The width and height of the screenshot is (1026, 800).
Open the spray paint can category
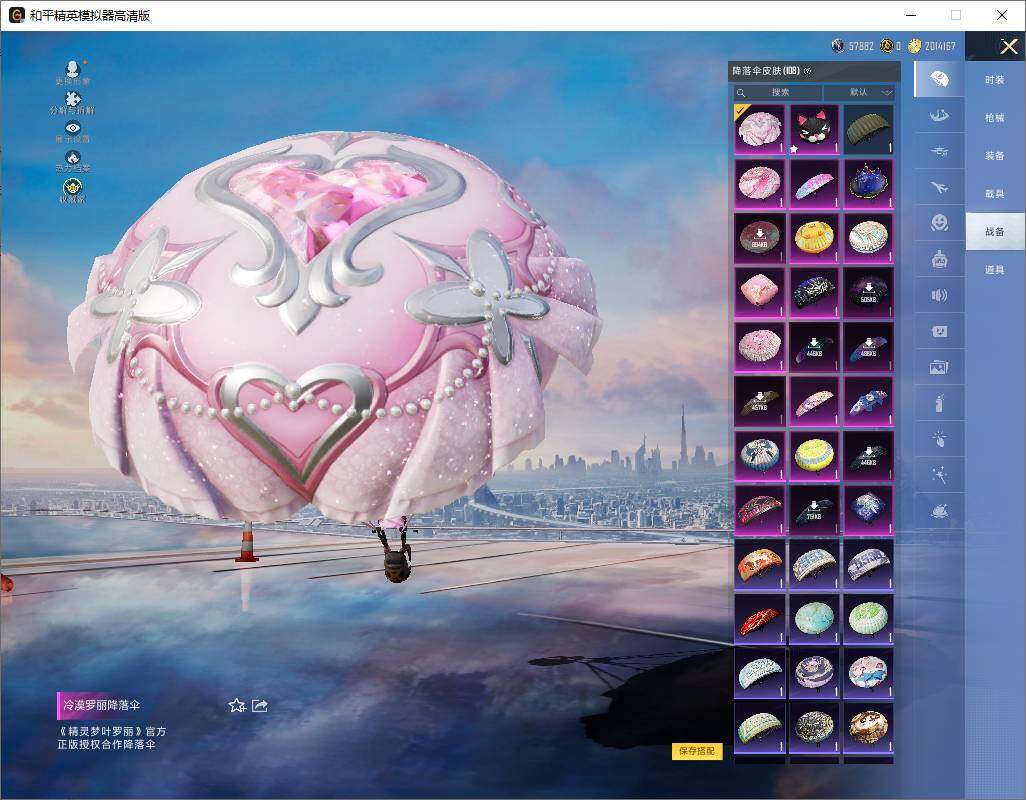coord(939,403)
